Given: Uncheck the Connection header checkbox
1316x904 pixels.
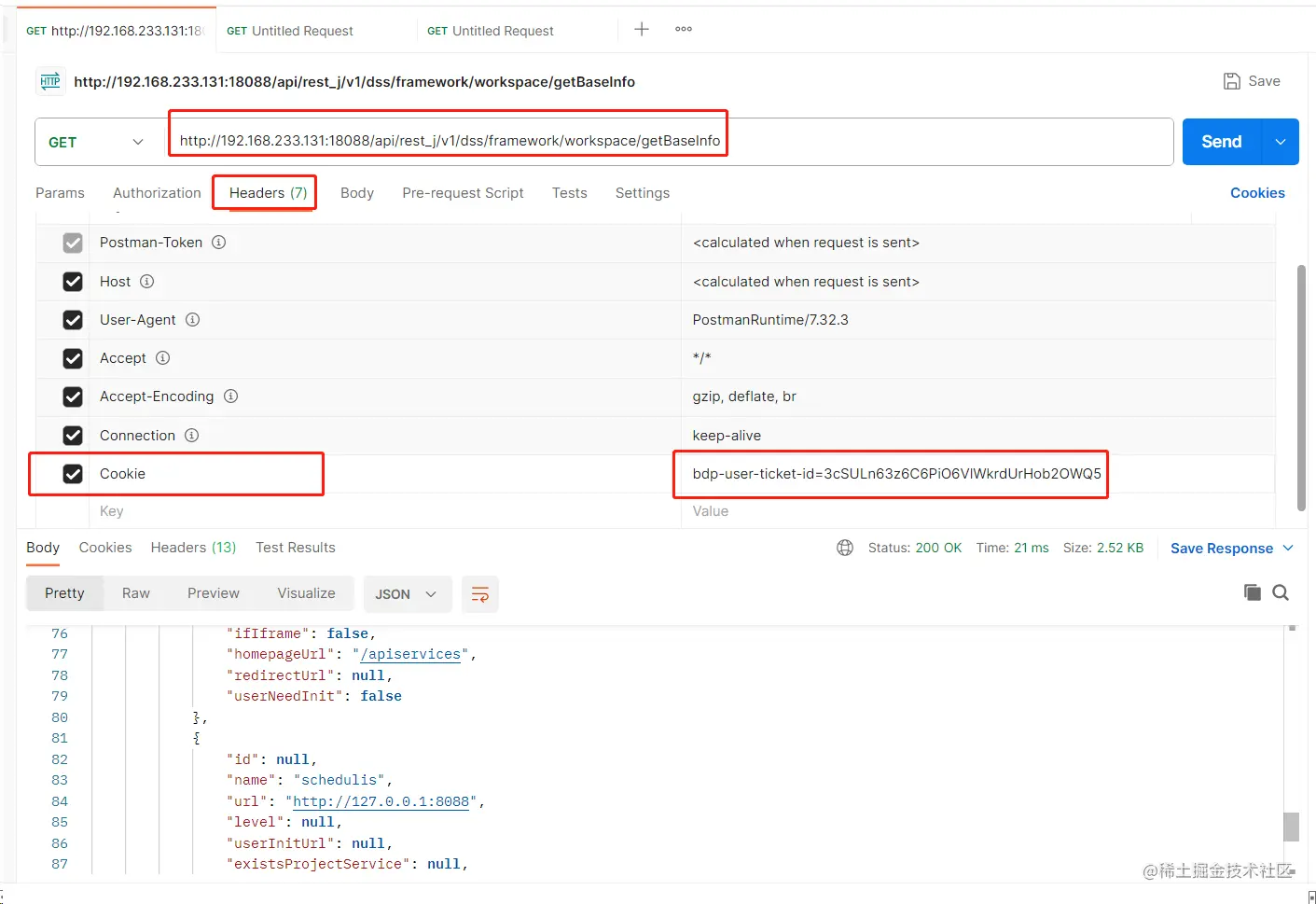Looking at the screenshot, I should (73, 436).
